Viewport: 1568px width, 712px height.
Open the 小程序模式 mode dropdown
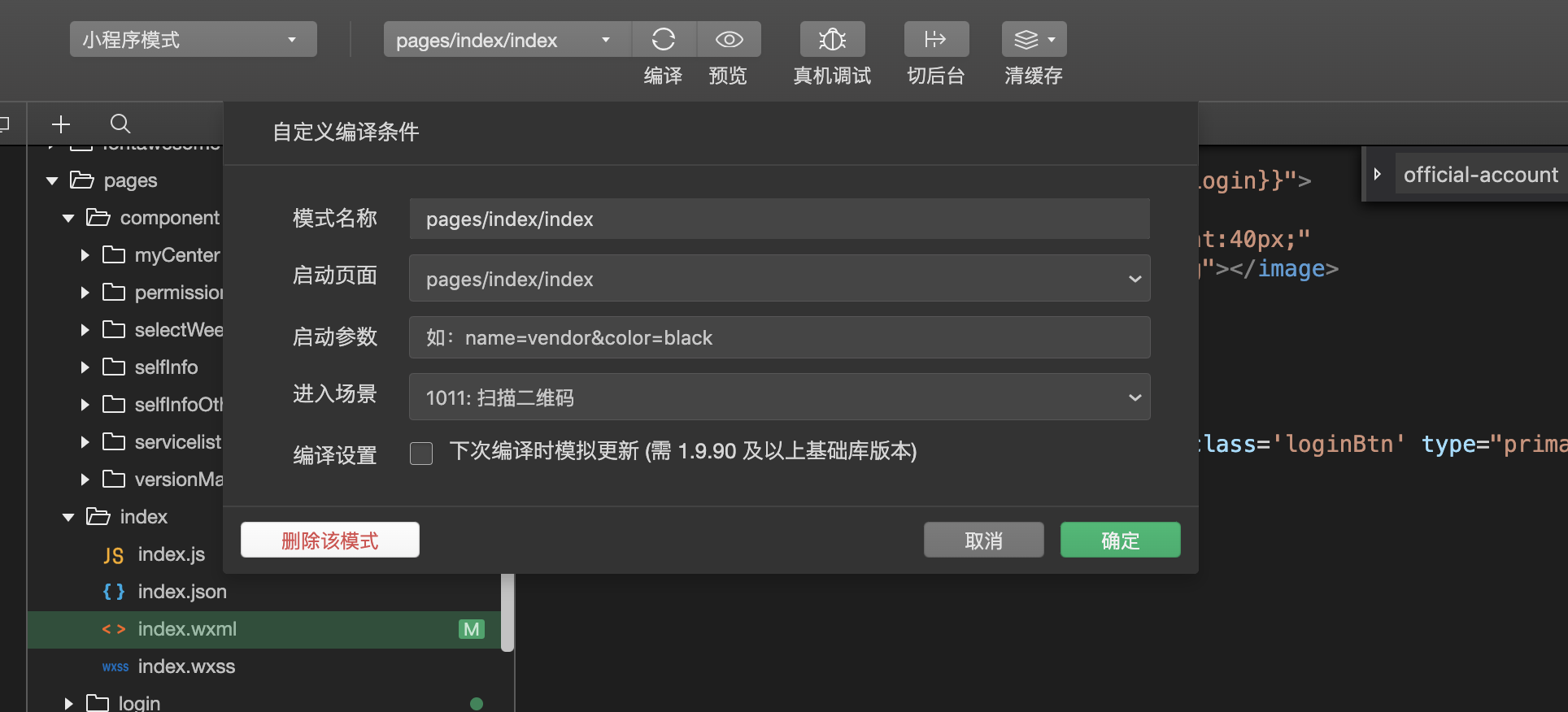[x=194, y=39]
